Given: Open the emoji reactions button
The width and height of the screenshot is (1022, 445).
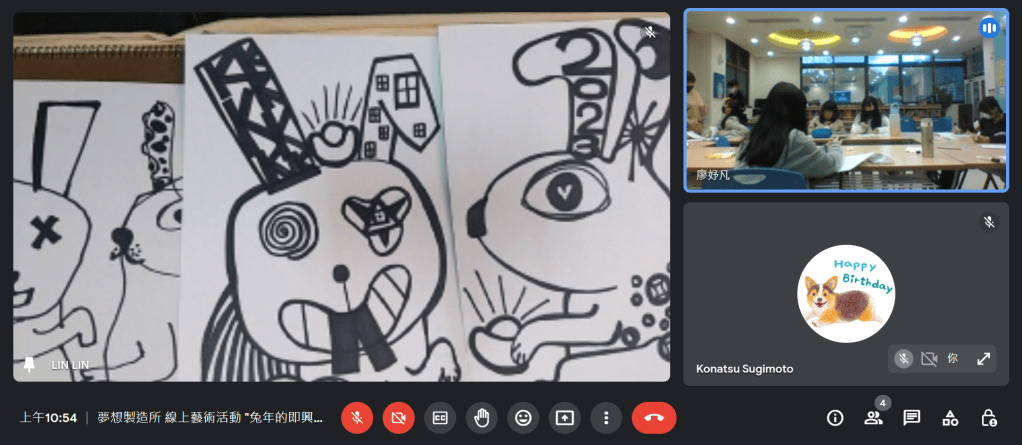Looking at the screenshot, I should (522, 417).
